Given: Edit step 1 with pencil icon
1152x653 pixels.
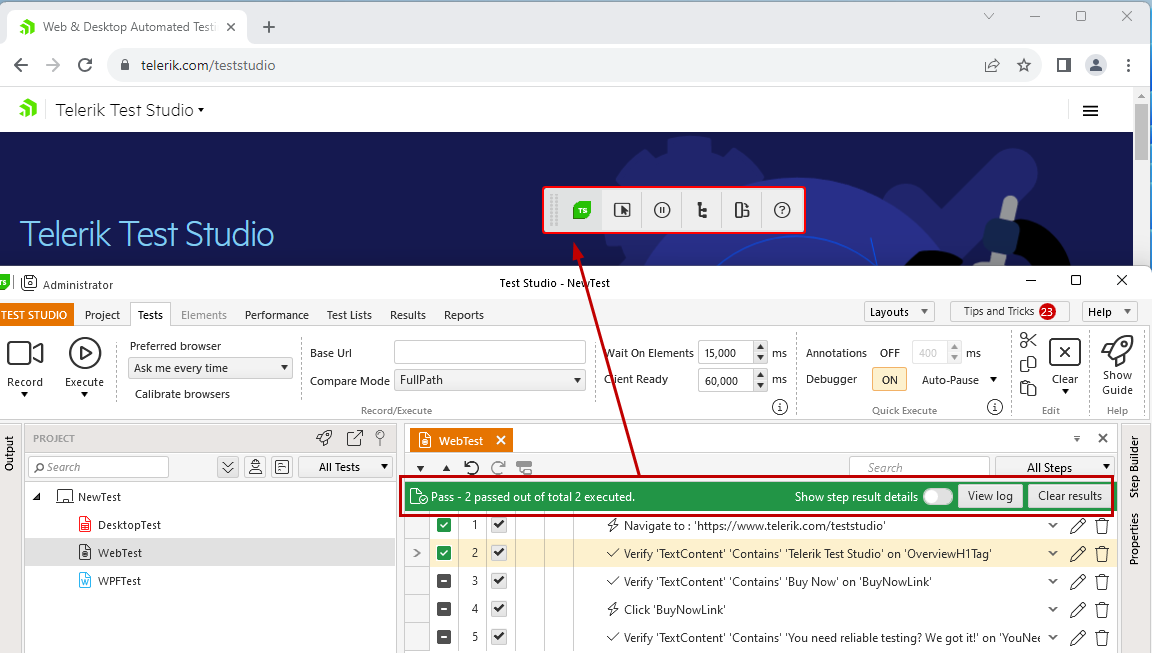Looking at the screenshot, I should tap(1077, 526).
